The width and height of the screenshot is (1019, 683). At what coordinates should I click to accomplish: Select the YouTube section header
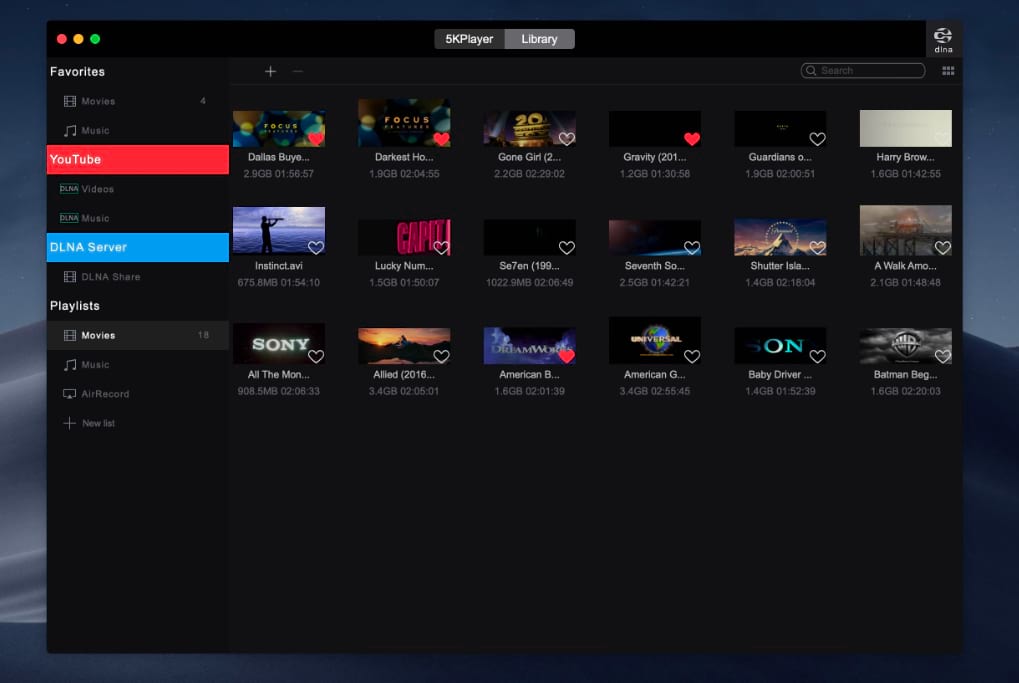click(138, 159)
